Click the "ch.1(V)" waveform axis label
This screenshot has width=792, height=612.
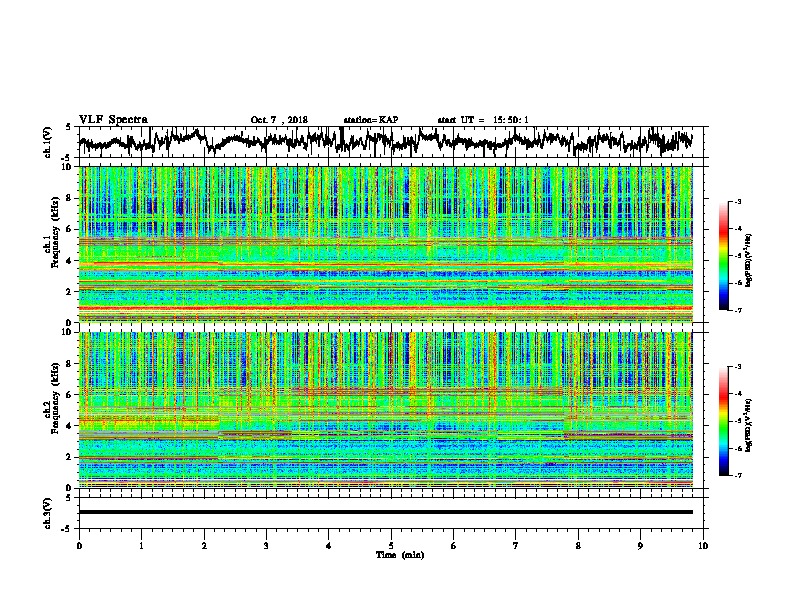(48, 142)
